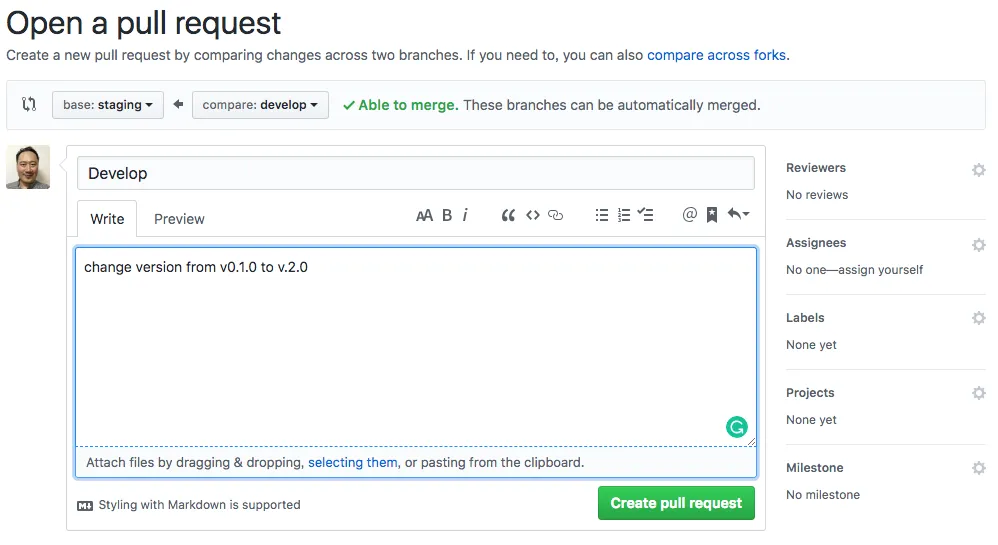This screenshot has height=545, width=998.
Task: Add a bulleted list
Action: (602, 215)
